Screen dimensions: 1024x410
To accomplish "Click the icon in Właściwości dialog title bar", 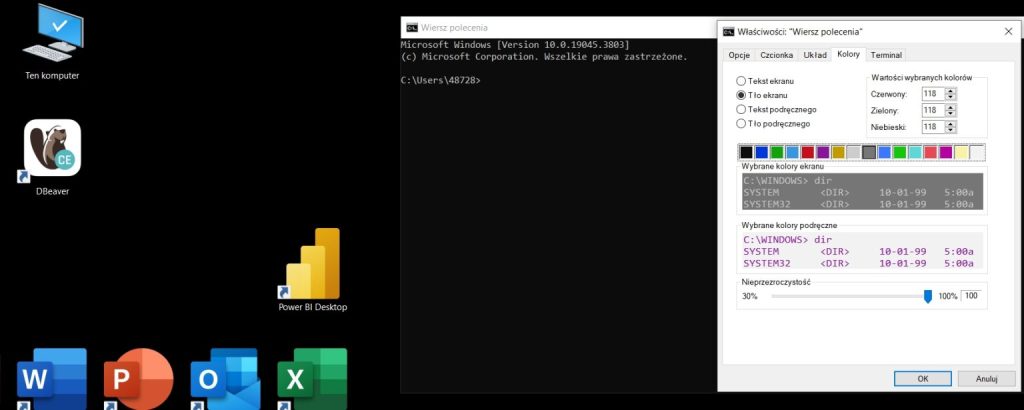I will [x=728, y=31].
